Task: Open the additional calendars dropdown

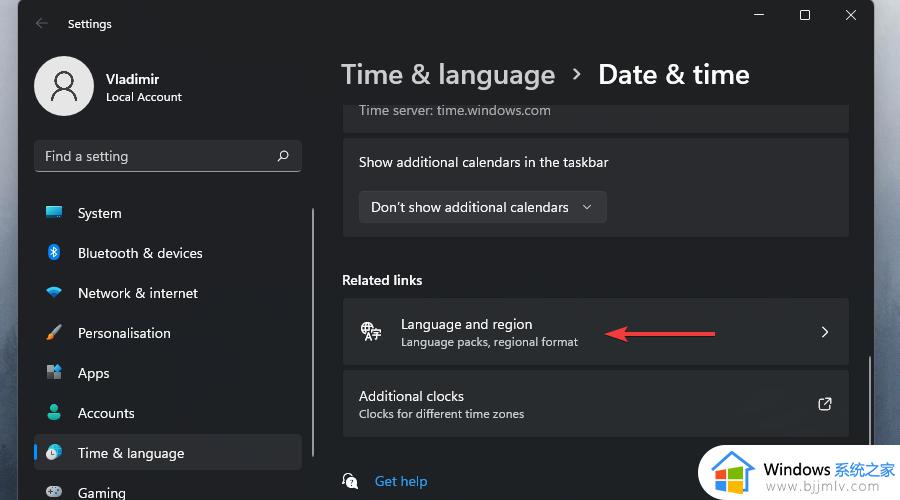Action: click(482, 207)
